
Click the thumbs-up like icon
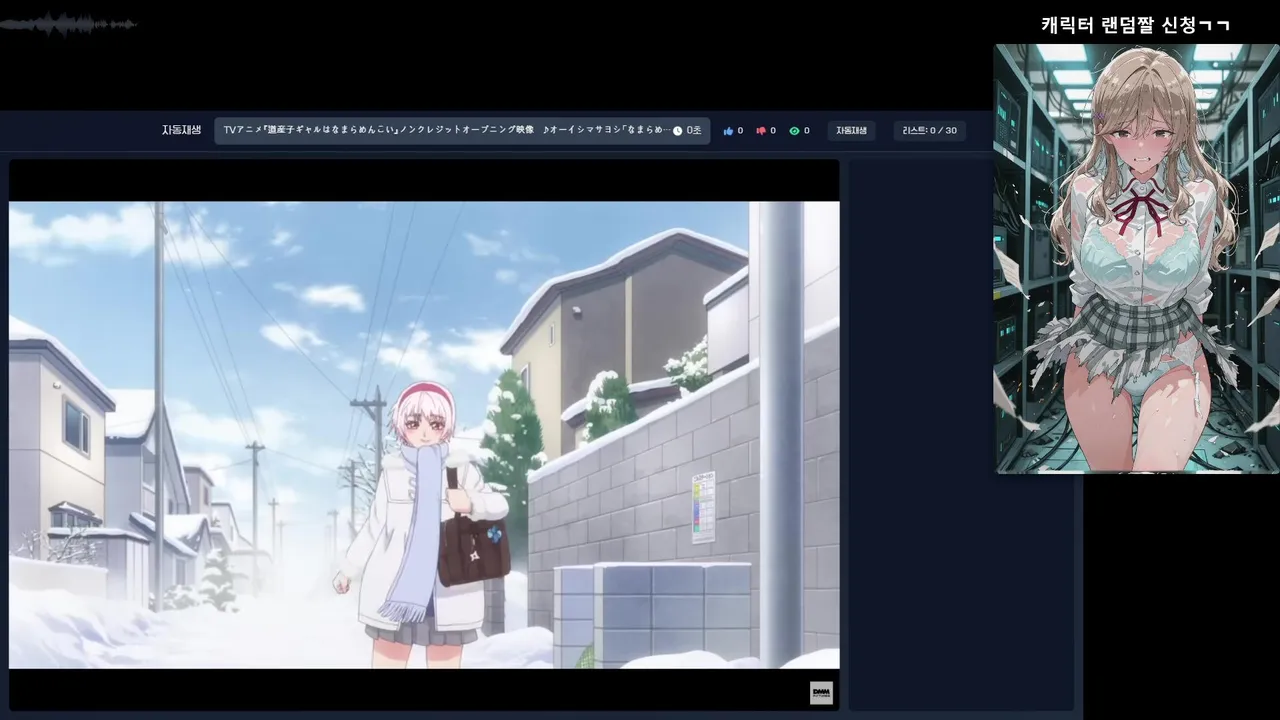pos(728,131)
